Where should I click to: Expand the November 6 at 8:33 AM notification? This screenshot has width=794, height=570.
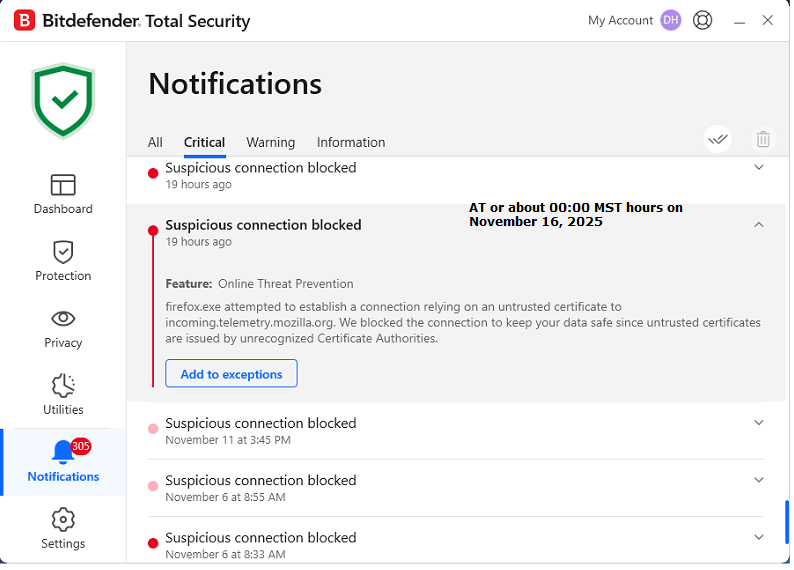pos(758,537)
